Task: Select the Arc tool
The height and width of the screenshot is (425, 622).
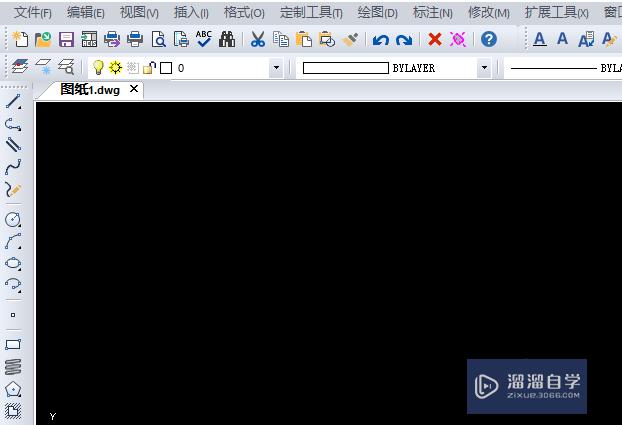Action: coord(13,241)
